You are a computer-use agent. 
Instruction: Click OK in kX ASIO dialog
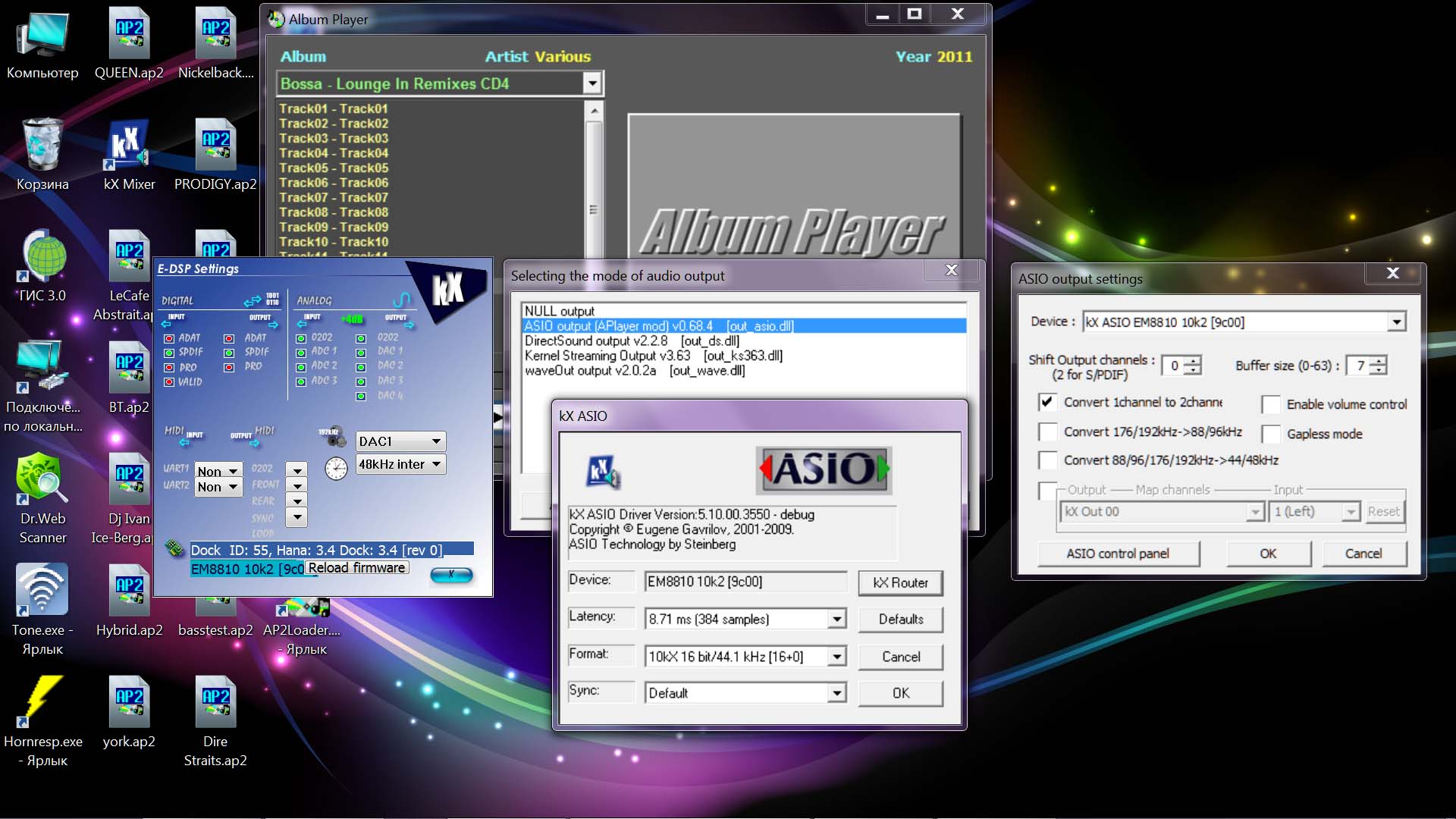coord(901,693)
